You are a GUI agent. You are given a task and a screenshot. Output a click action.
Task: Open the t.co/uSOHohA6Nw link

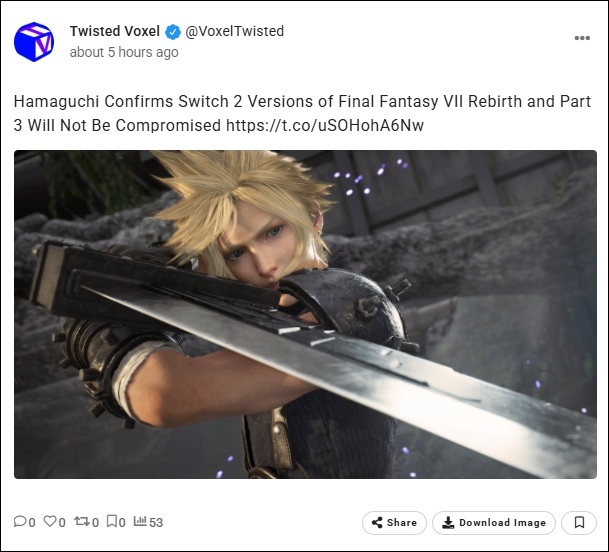point(325,125)
